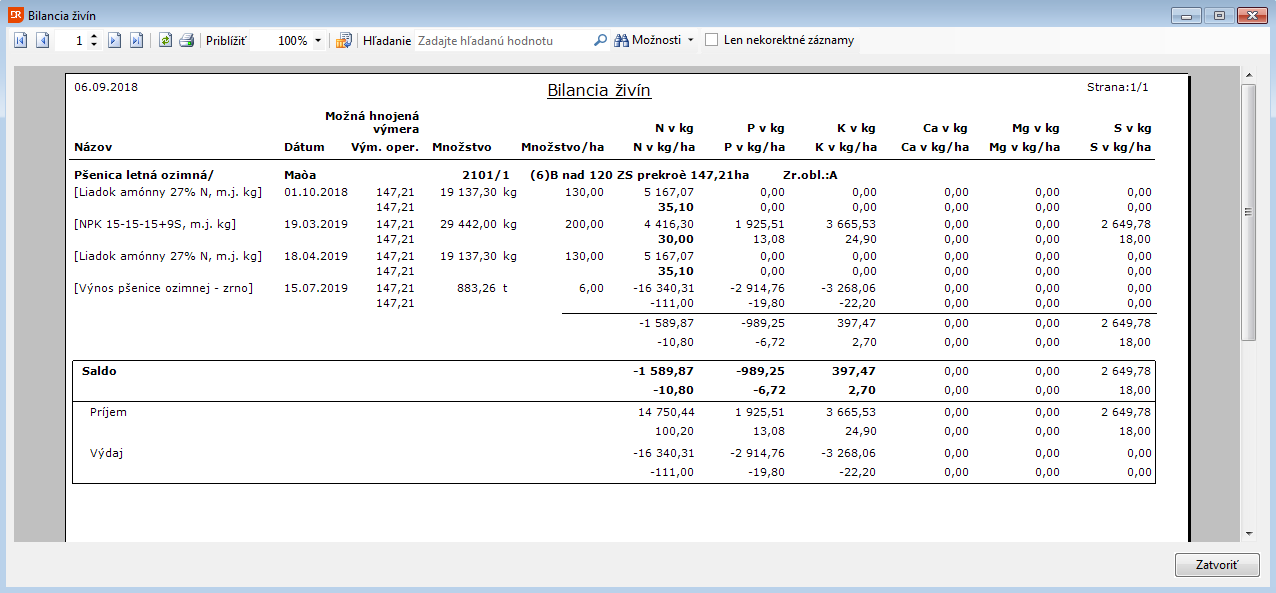Click the Zr.obl.:A label
Screen dimensions: 1276x593
tap(810, 175)
